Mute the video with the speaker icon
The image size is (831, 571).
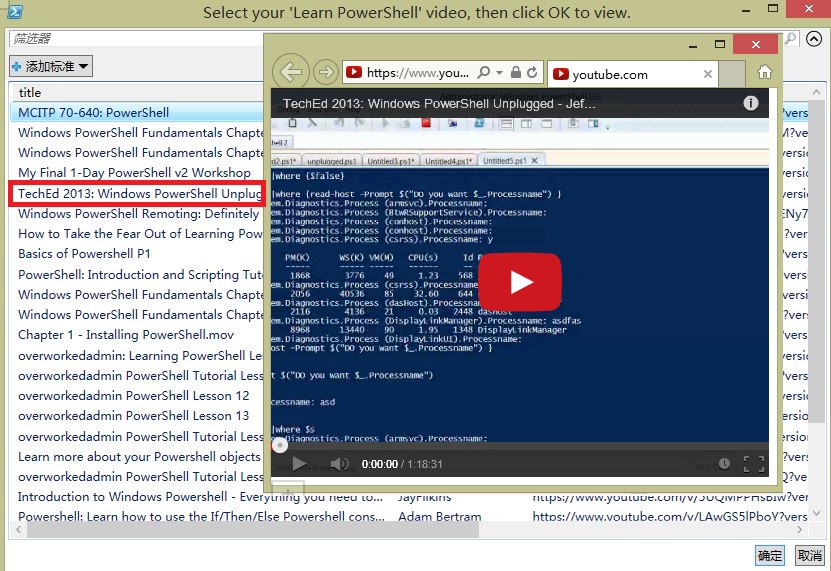(339, 464)
